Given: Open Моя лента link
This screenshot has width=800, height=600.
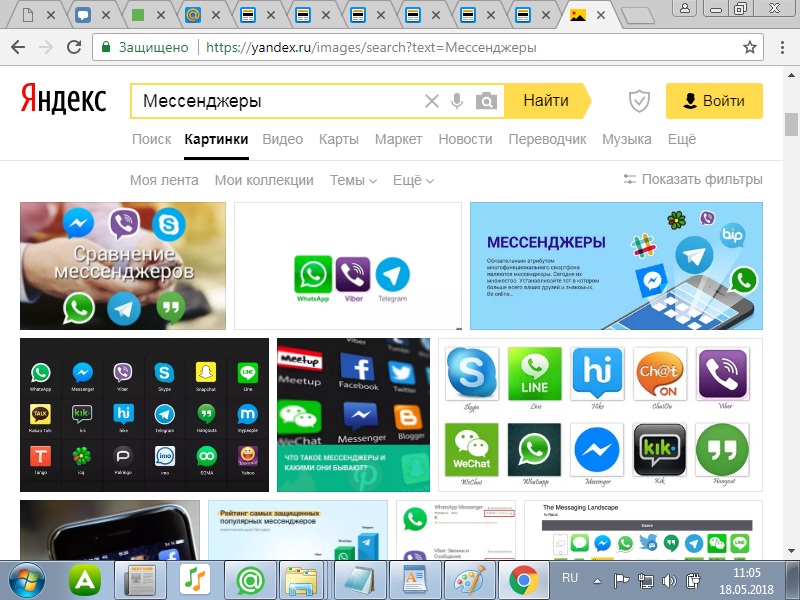Looking at the screenshot, I should (x=164, y=180).
